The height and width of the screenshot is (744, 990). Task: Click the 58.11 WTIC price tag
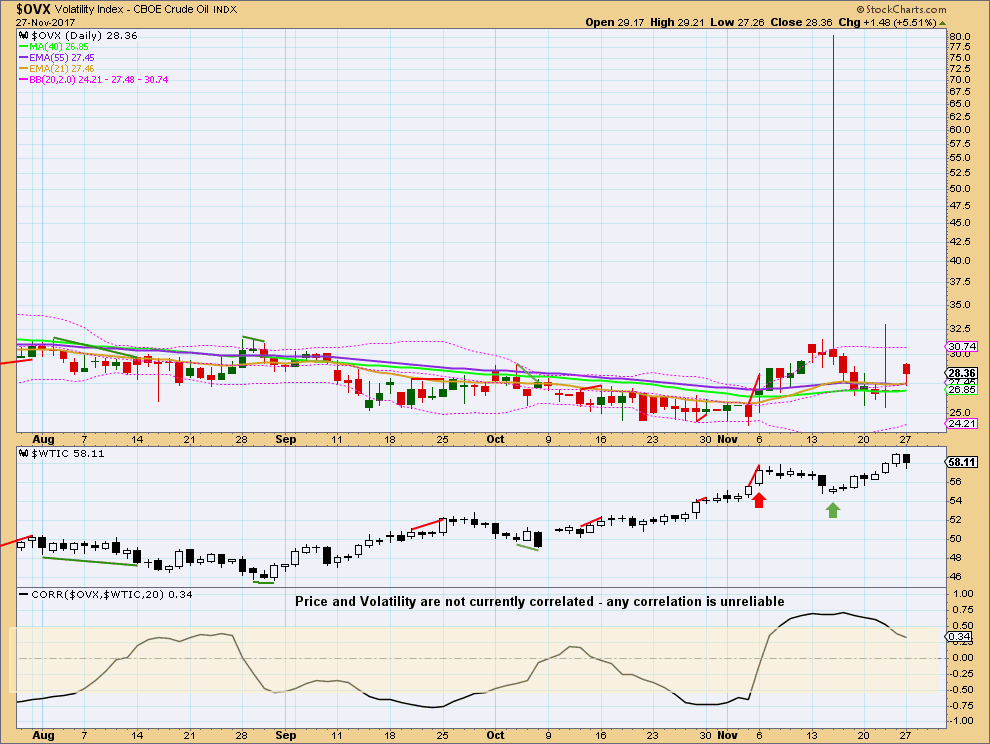coord(962,462)
